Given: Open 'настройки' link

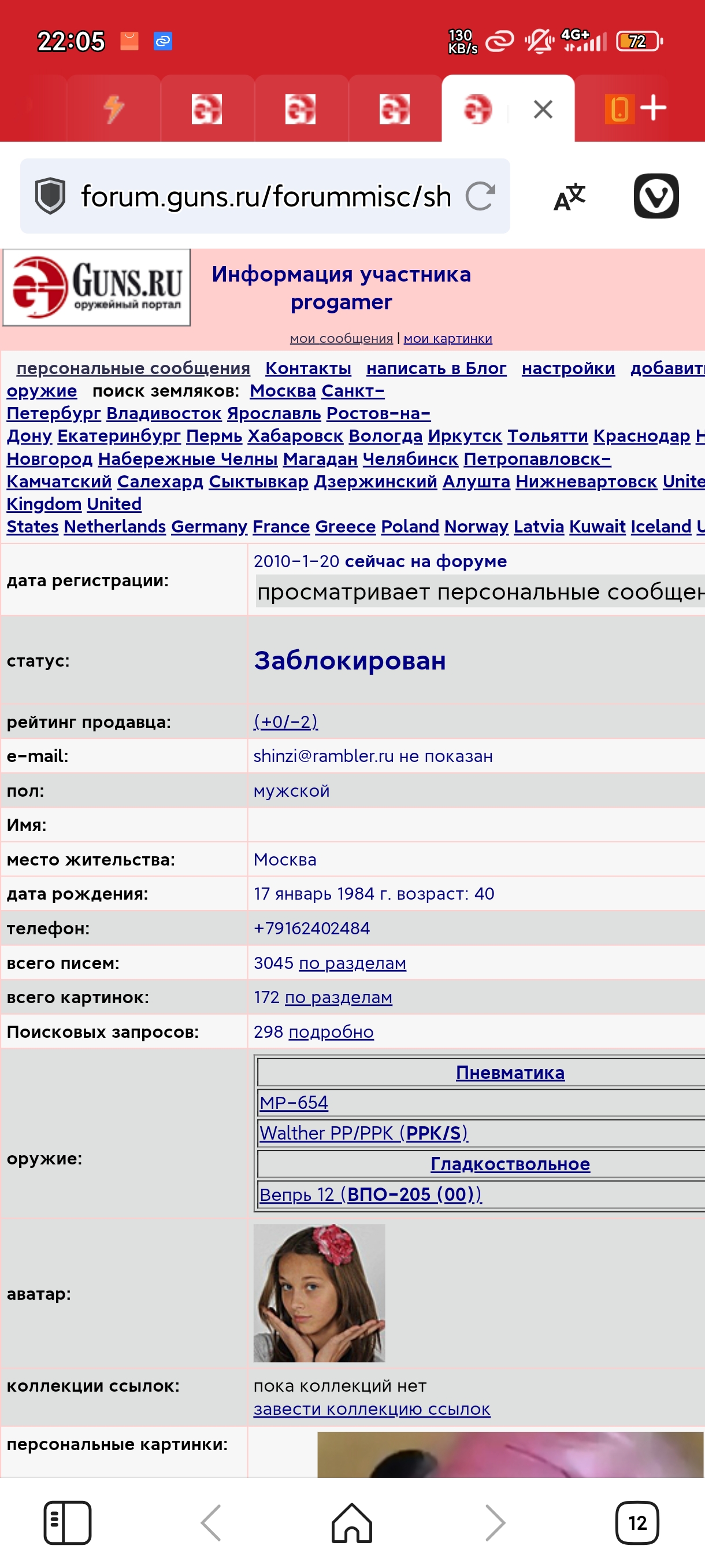Looking at the screenshot, I should [x=568, y=368].
